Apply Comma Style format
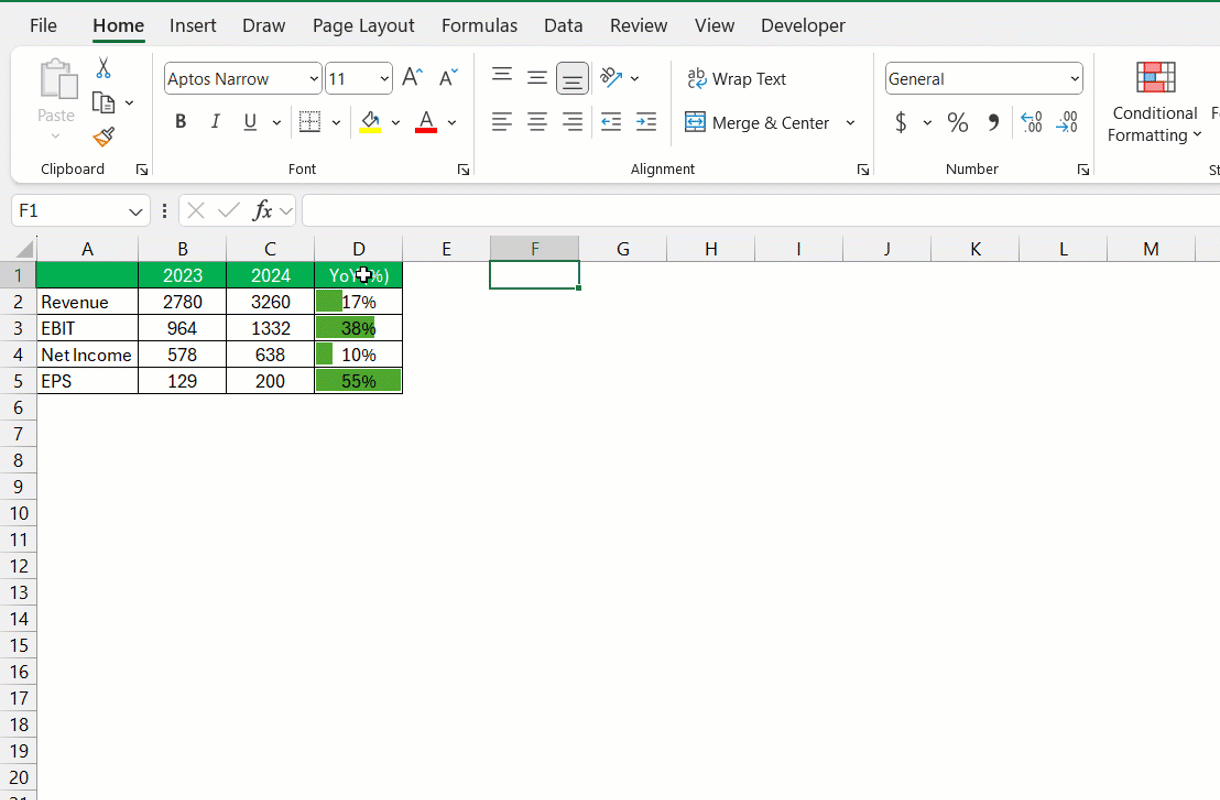This screenshot has width=1220, height=800. pyautogui.click(x=993, y=122)
